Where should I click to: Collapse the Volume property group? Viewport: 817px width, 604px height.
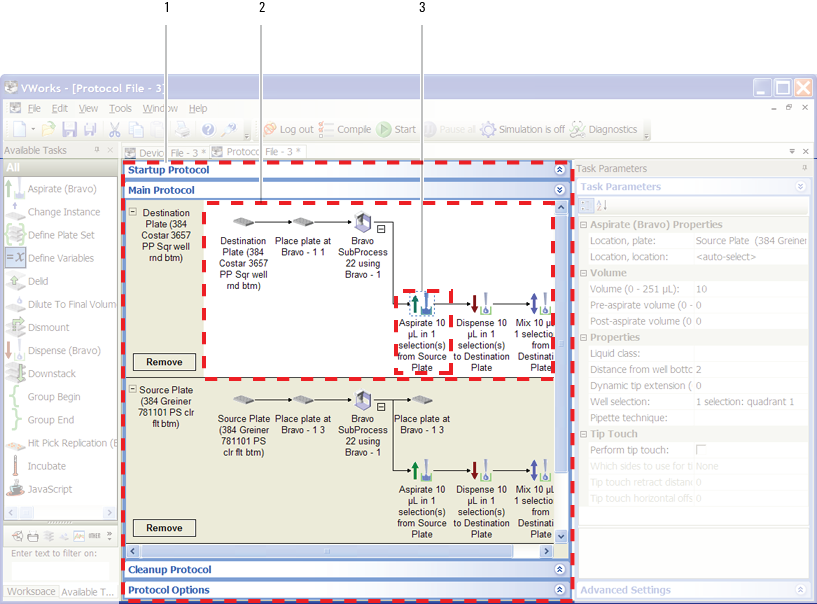[x=584, y=272]
